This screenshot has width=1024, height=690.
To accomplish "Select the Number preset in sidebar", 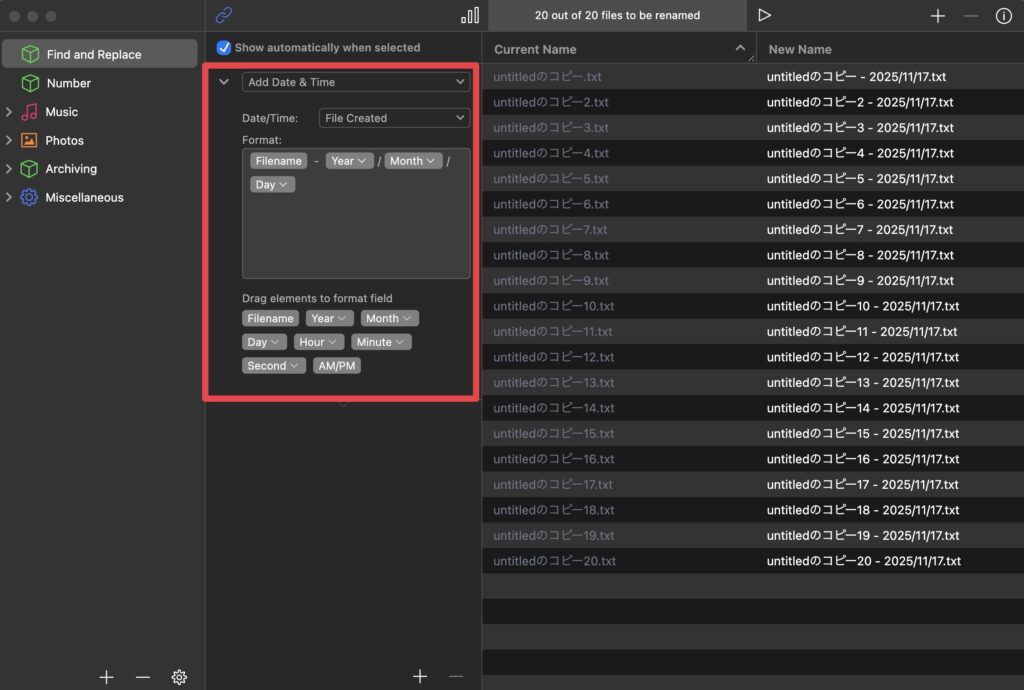I will (68, 83).
